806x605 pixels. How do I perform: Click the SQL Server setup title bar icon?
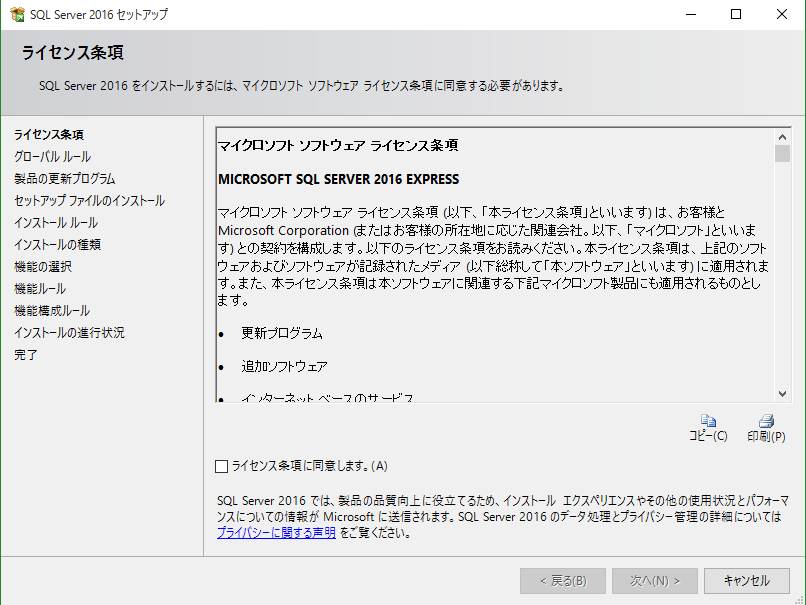[16, 15]
